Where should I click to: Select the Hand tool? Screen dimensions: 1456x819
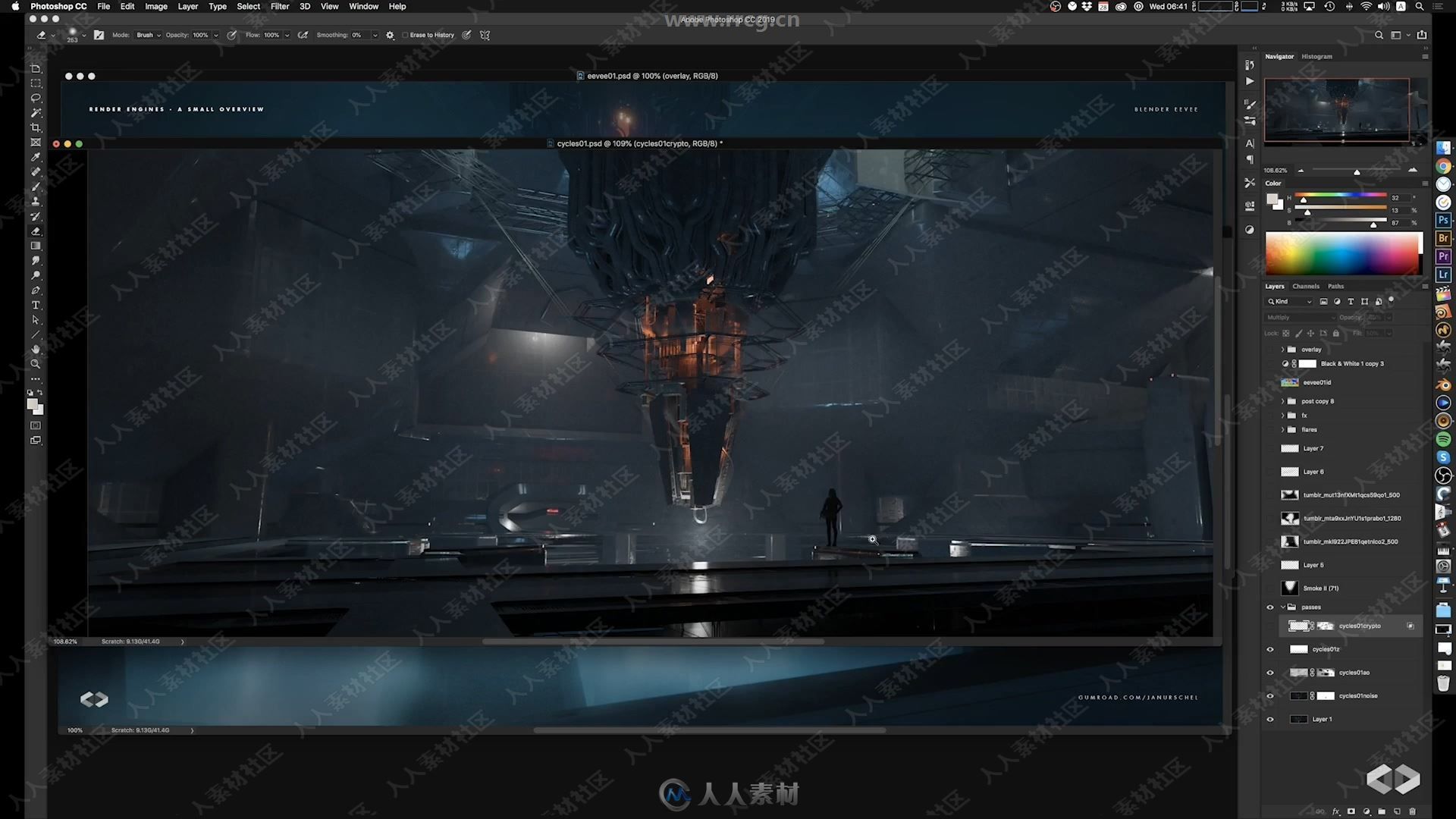click(36, 350)
